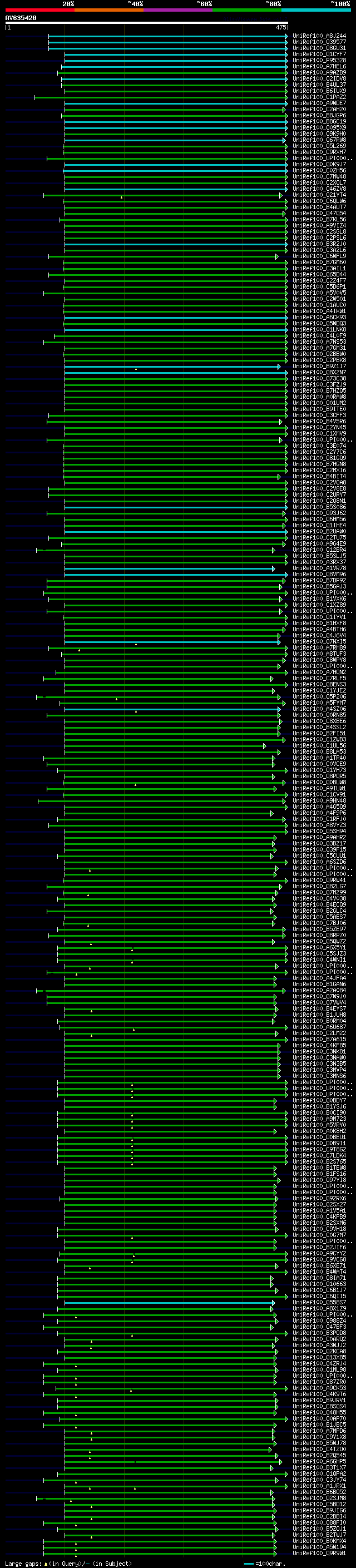Click the white query bar spanning 1 to 475
Viewport: 356px width, 1568px height.
(147, 23)
